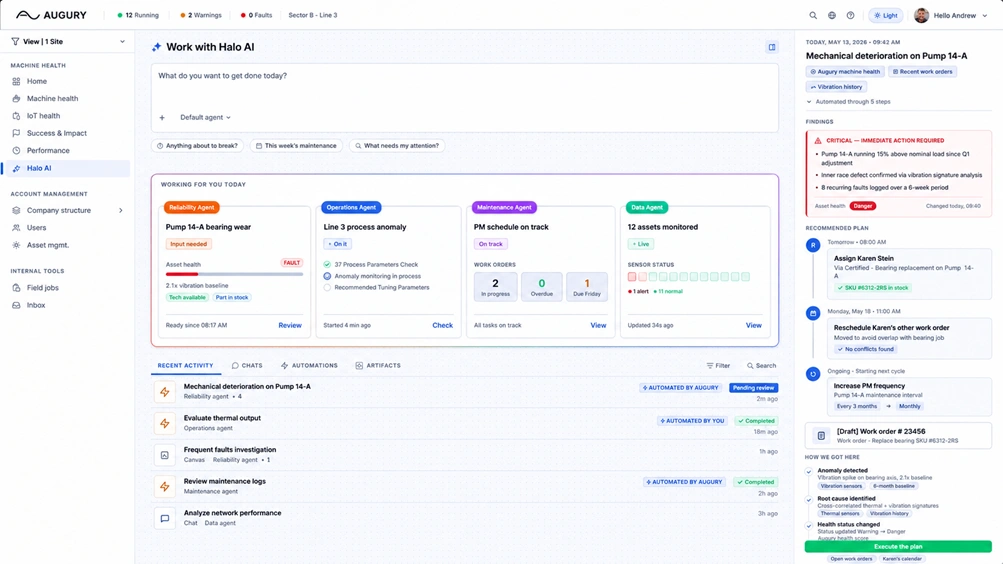This screenshot has width=1003, height=564.
Task: Click lightning icon for Mechanical deterioration row
Action: point(164,392)
